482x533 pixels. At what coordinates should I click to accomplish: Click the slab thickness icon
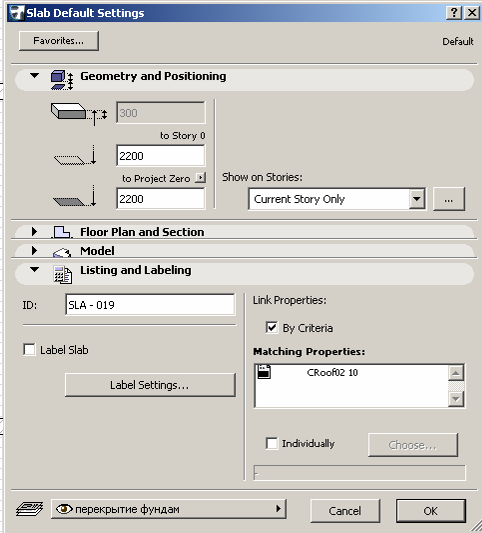pos(79,114)
